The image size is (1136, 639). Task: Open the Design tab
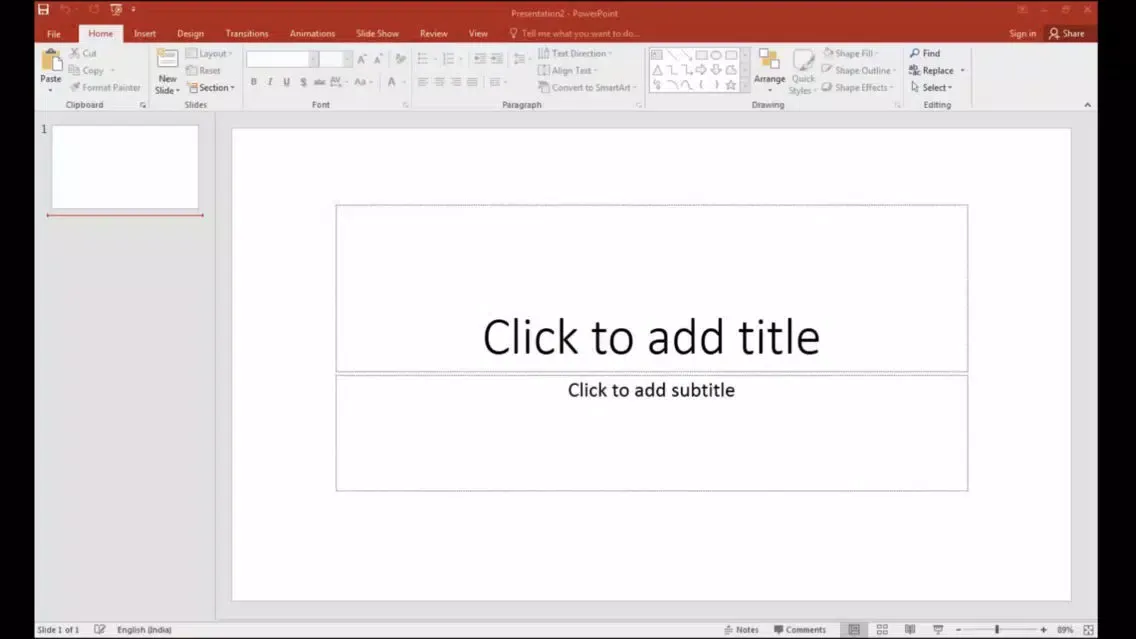pos(190,33)
